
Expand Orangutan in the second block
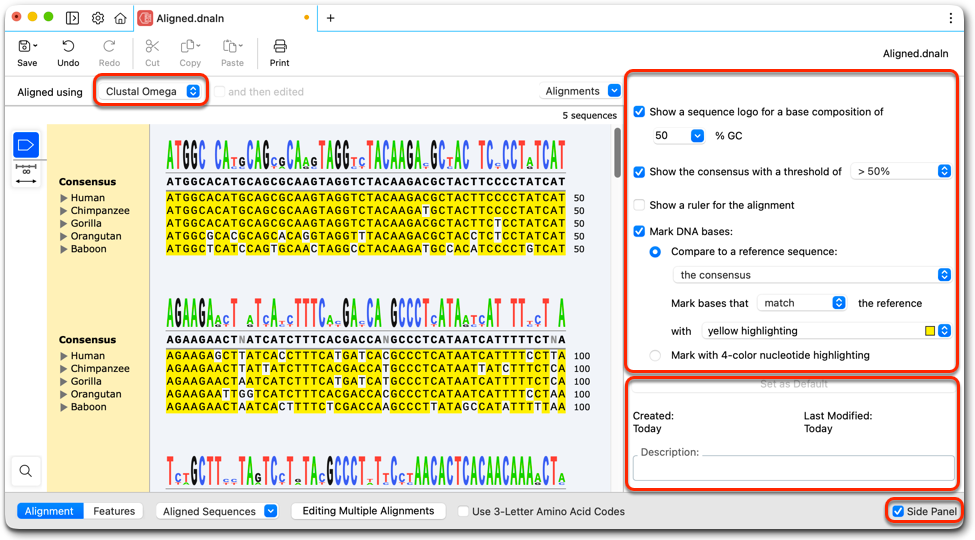(x=63, y=394)
